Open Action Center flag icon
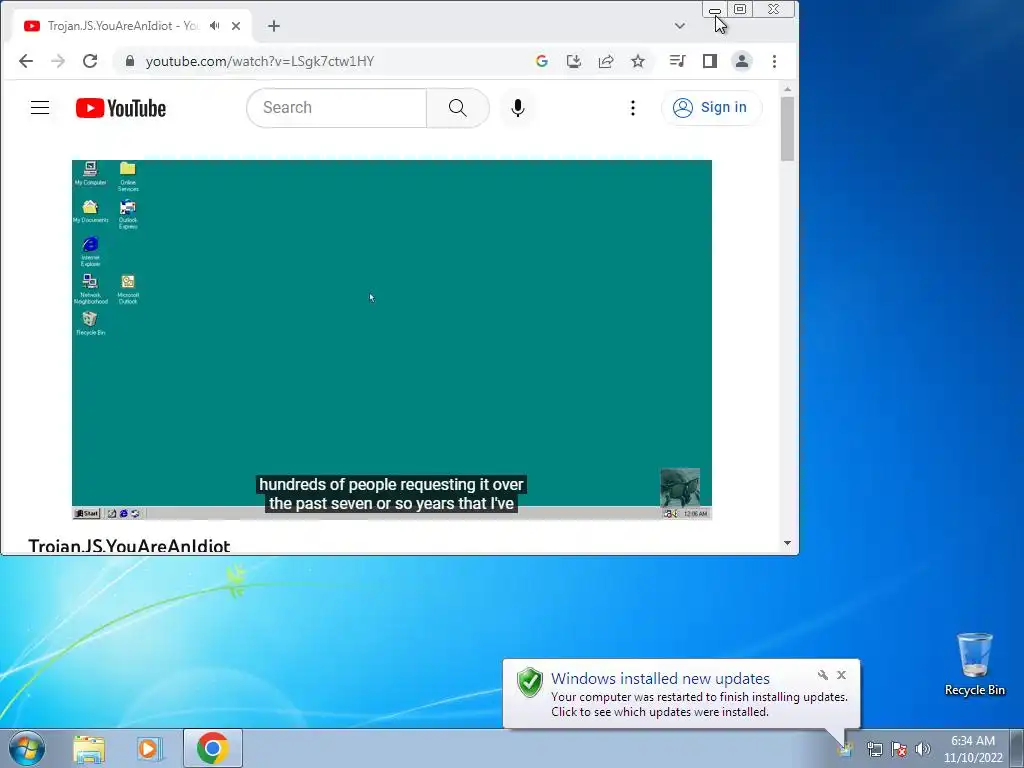1024x768 pixels. click(899, 749)
